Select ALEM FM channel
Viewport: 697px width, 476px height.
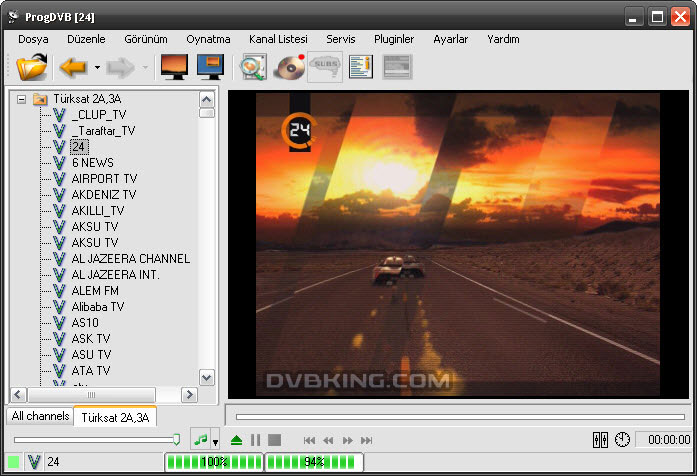pos(95,291)
